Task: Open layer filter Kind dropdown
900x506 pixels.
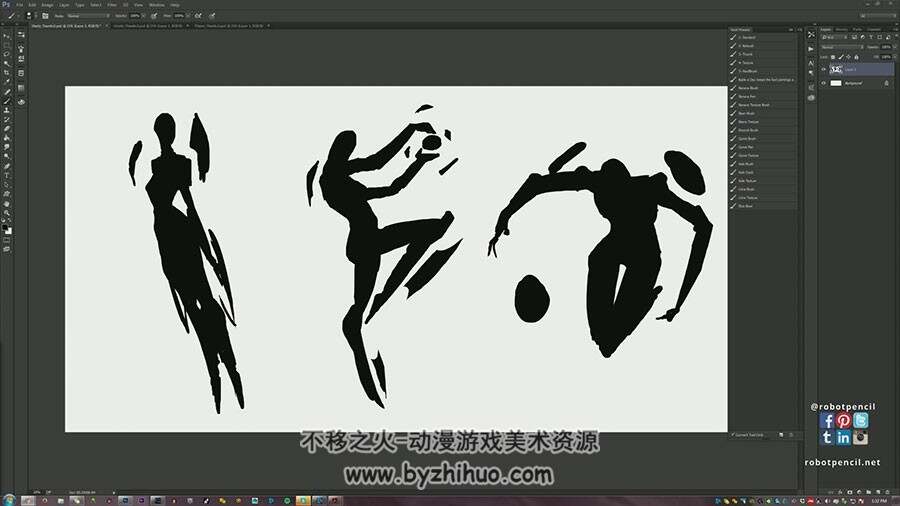Action: tap(835, 37)
